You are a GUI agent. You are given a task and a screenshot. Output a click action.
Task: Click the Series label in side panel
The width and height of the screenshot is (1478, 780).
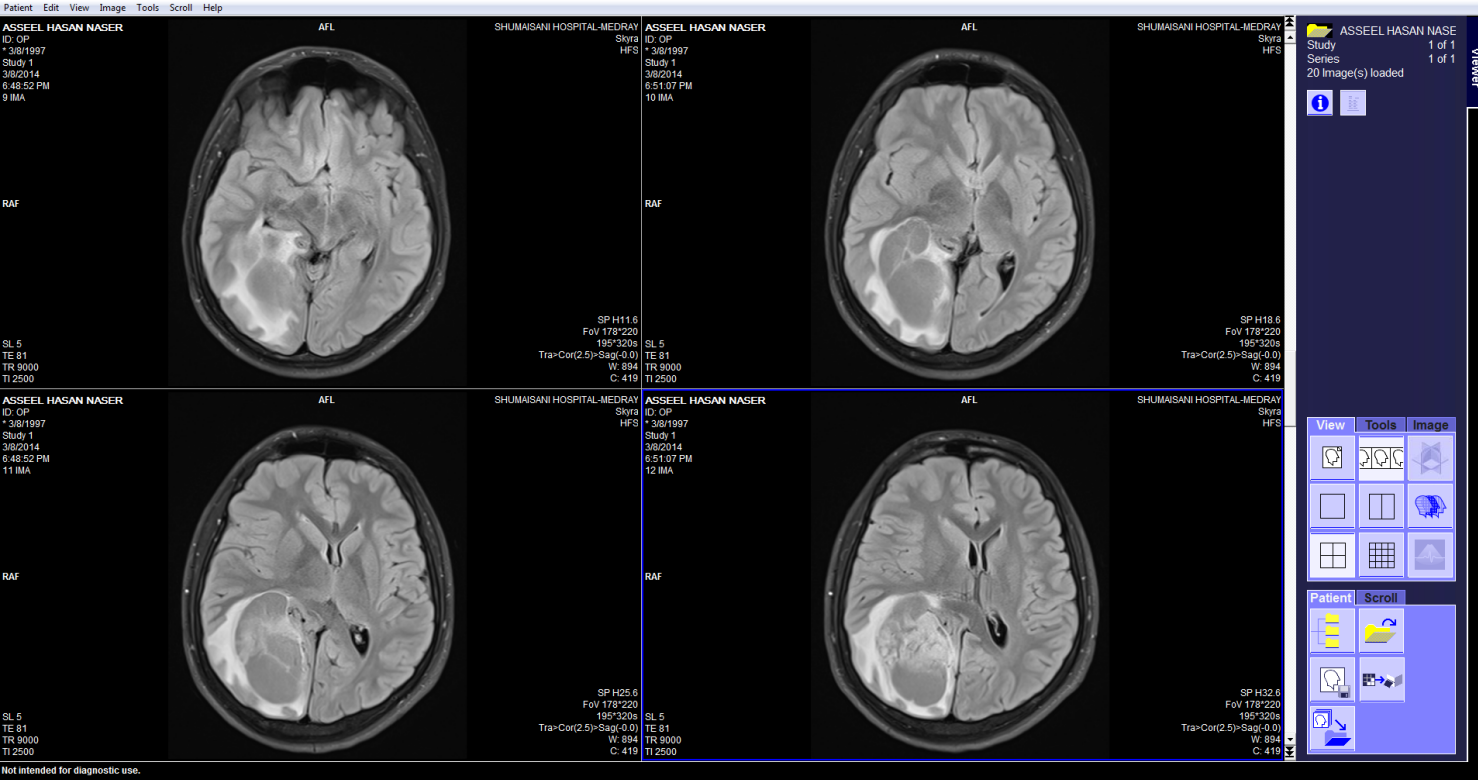pos(1323,59)
